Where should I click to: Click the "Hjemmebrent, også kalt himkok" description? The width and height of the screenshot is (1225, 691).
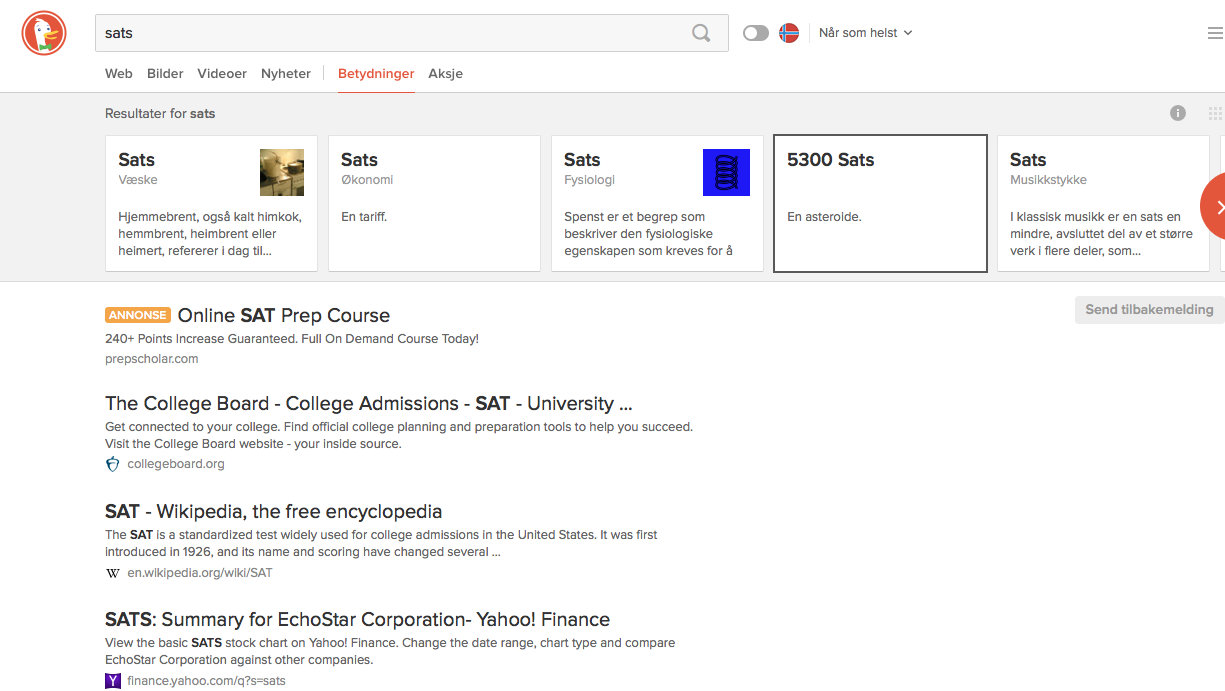(210, 234)
